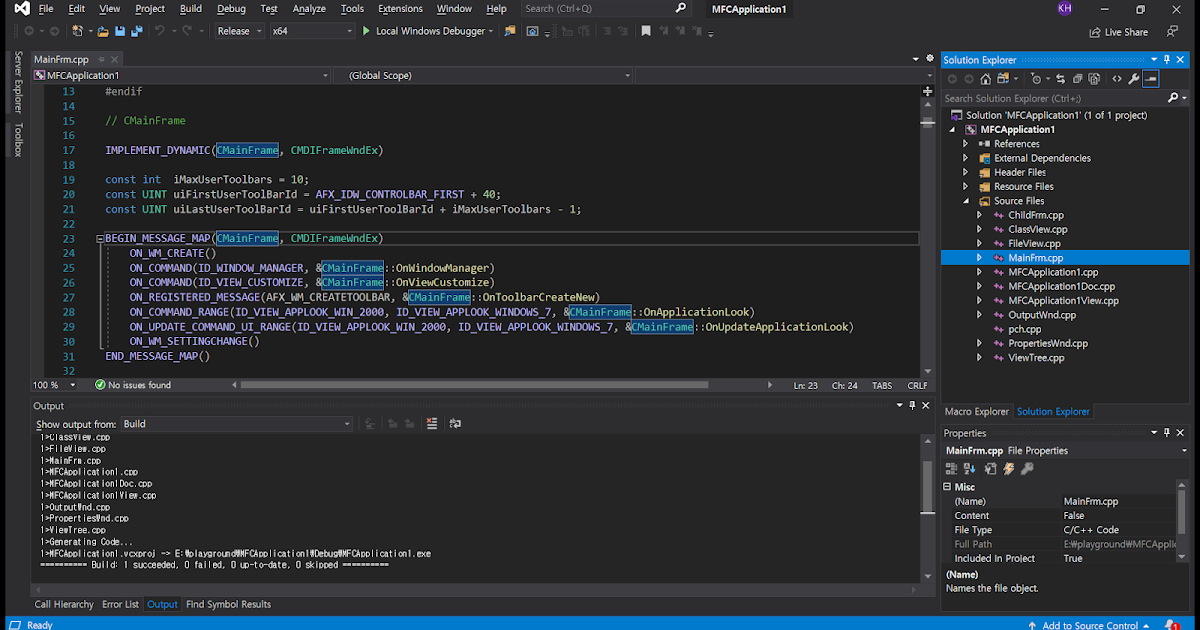Unpin the Output window
This screenshot has width=1200, height=630.
pyautogui.click(x=911, y=406)
